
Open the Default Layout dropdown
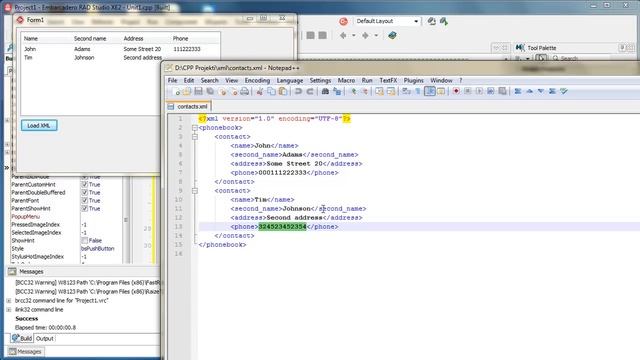coord(416,21)
